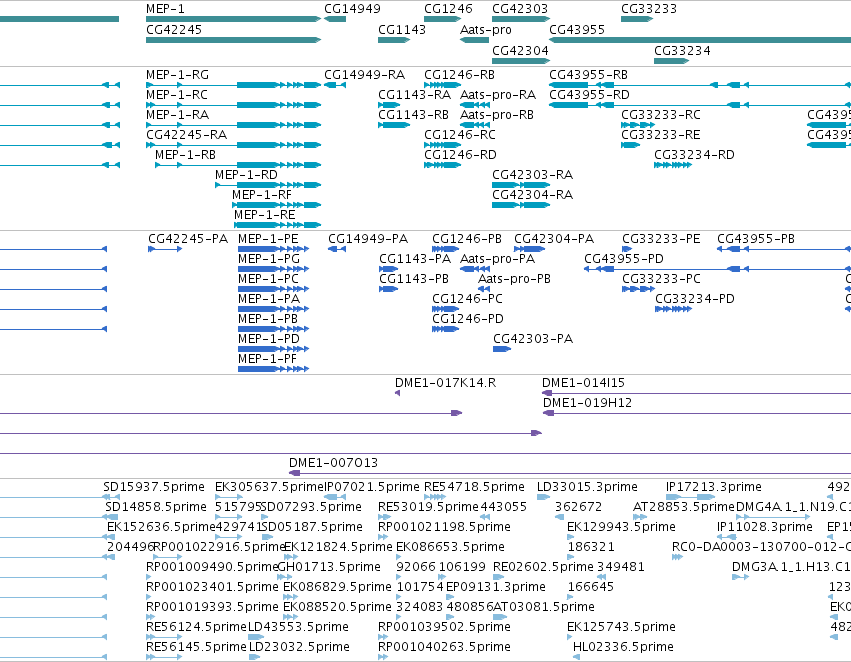Open the CG42245-PA protein label
Screen dimensions: 851x662
[x=188, y=239]
